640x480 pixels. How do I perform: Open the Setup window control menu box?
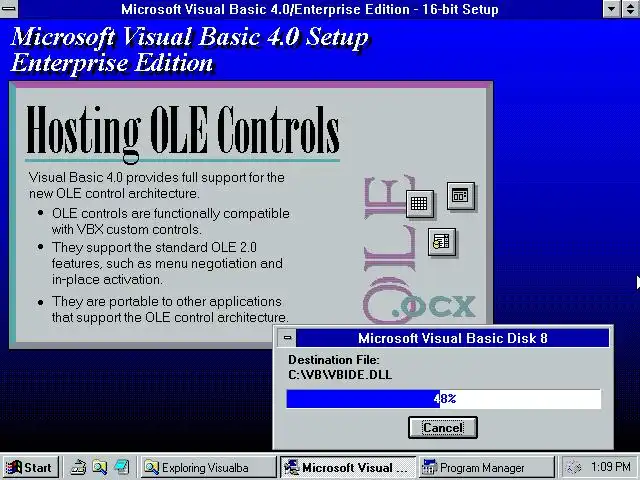coord(8,9)
